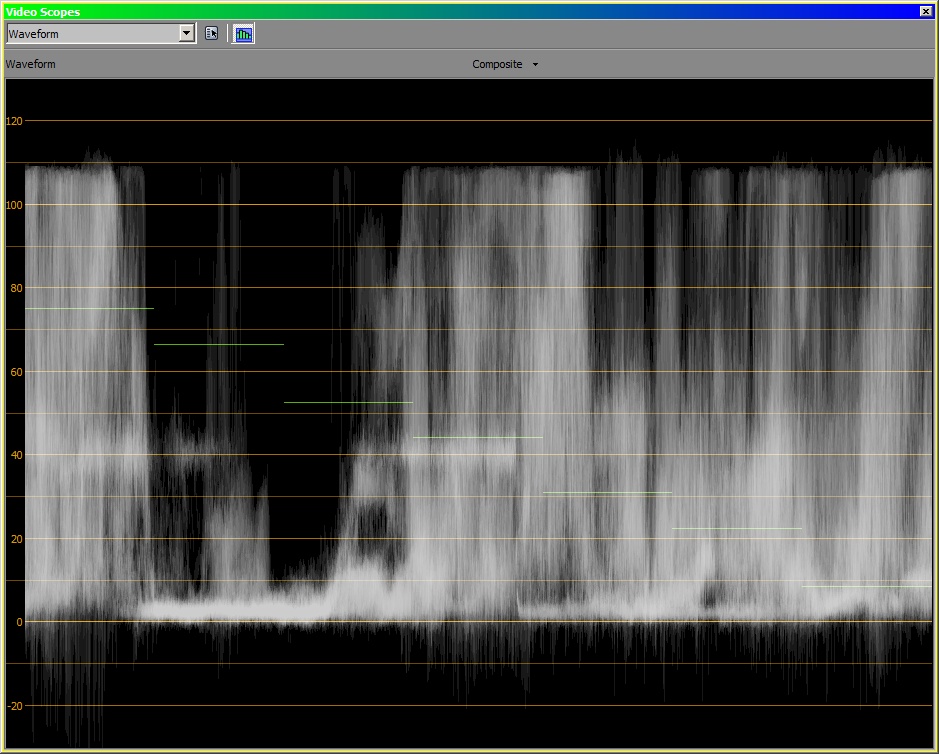Click the Video Scopes title bar text
The height and width of the screenshot is (754, 939).
44,11
